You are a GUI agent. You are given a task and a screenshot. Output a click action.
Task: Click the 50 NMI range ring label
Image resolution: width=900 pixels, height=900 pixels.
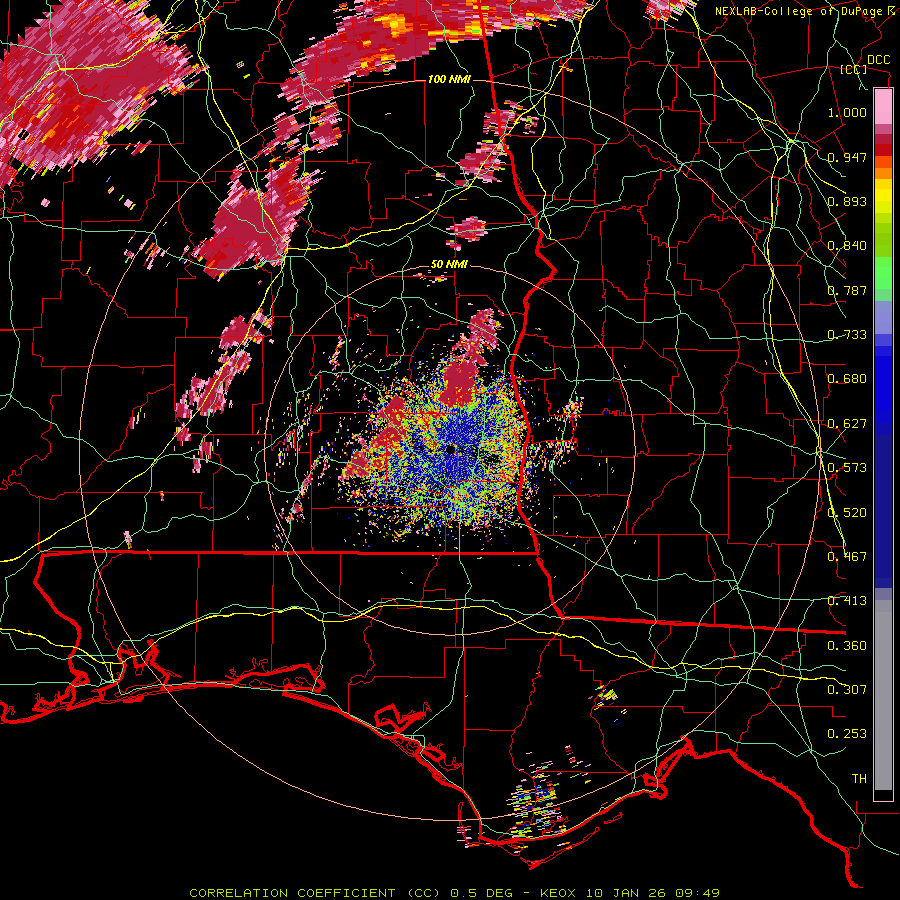449,265
